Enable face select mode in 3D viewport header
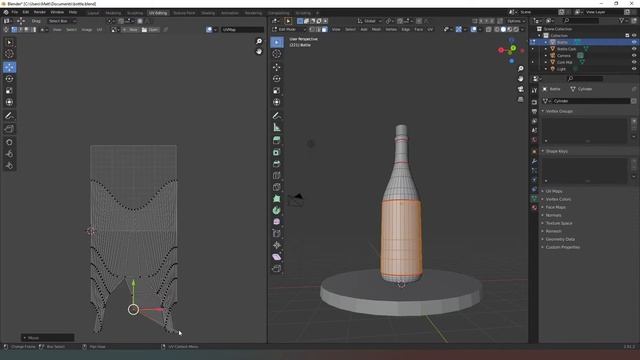This screenshot has width=640, height=360. pos(324,29)
